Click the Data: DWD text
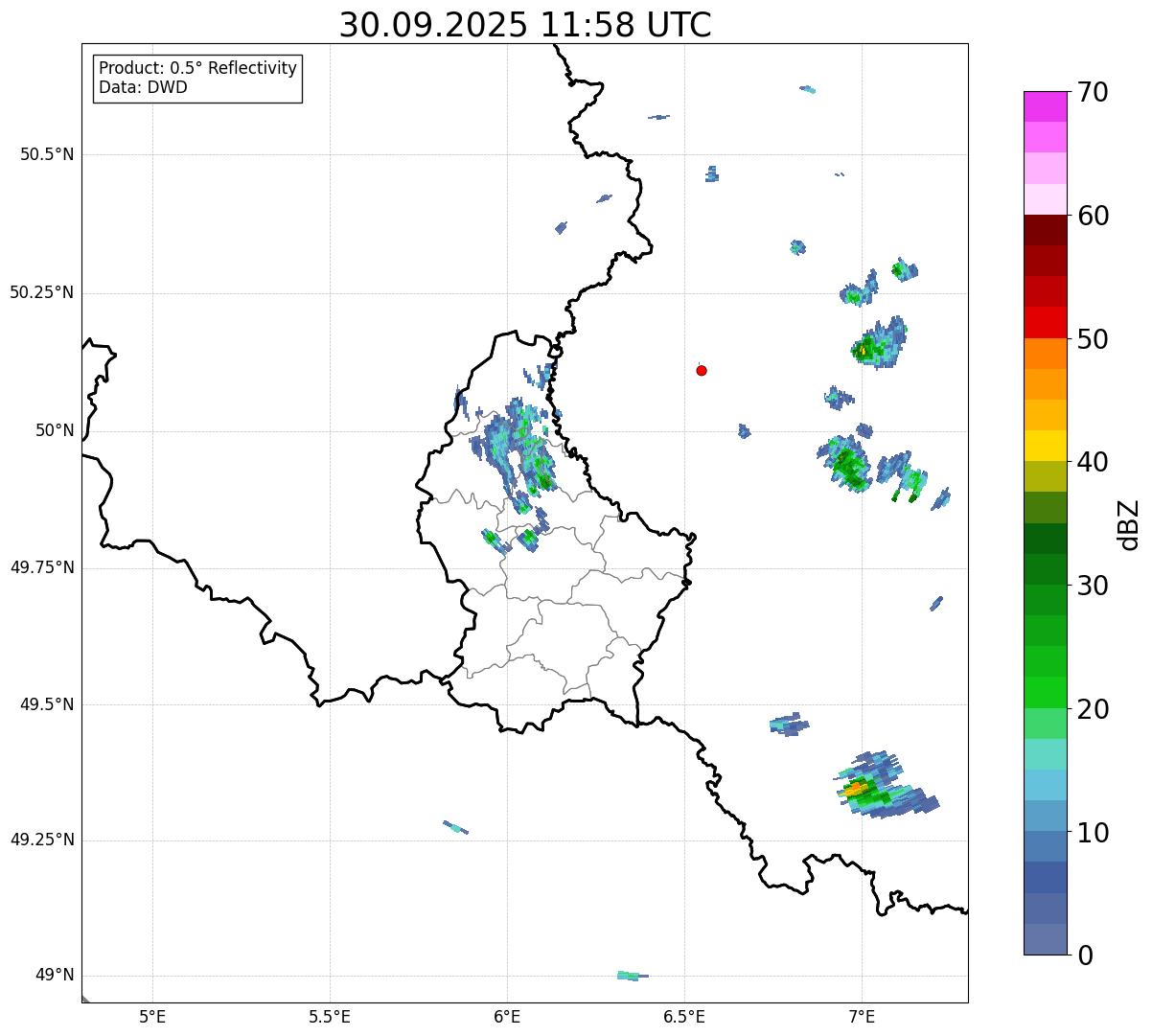This screenshot has height=1036, width=1152. 144,87
